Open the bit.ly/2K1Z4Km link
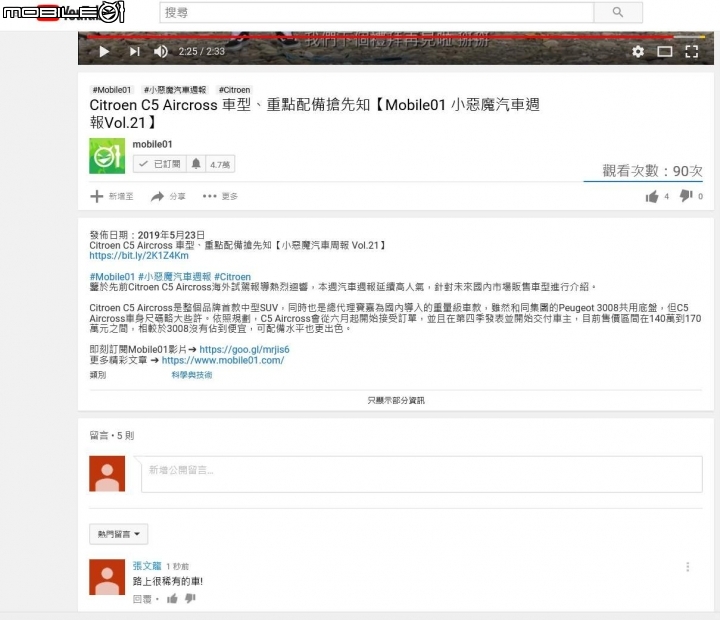This screenshot has height=620, width=720. click(x=139, y=256)
